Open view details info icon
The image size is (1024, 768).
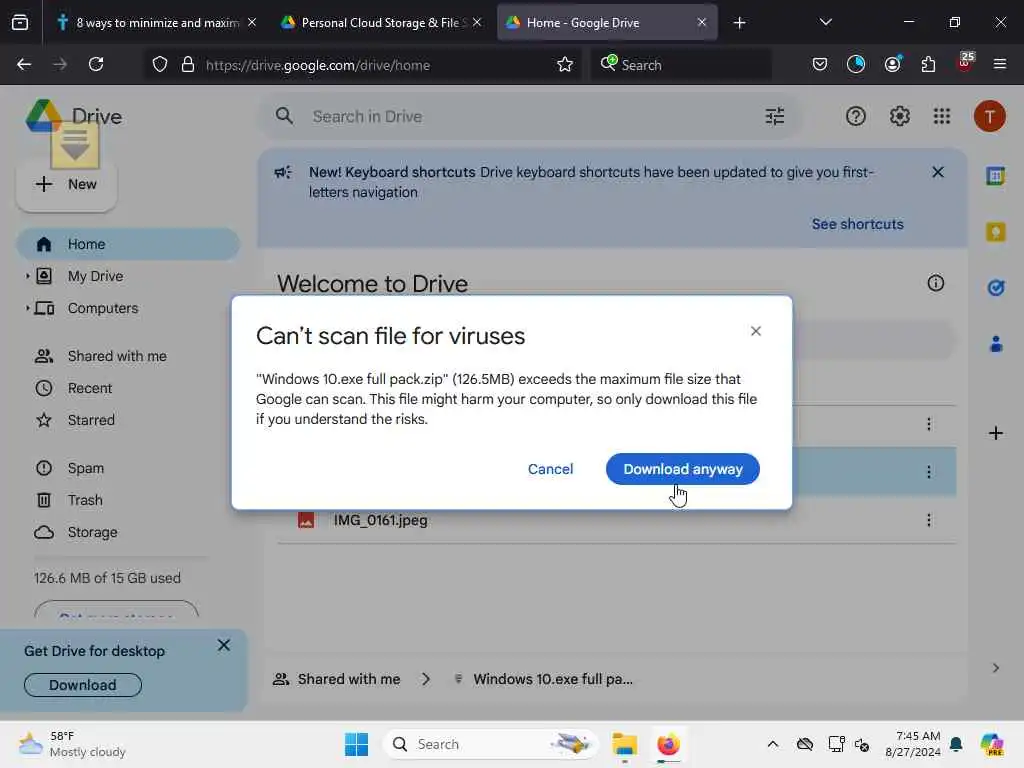coord(935,283)
